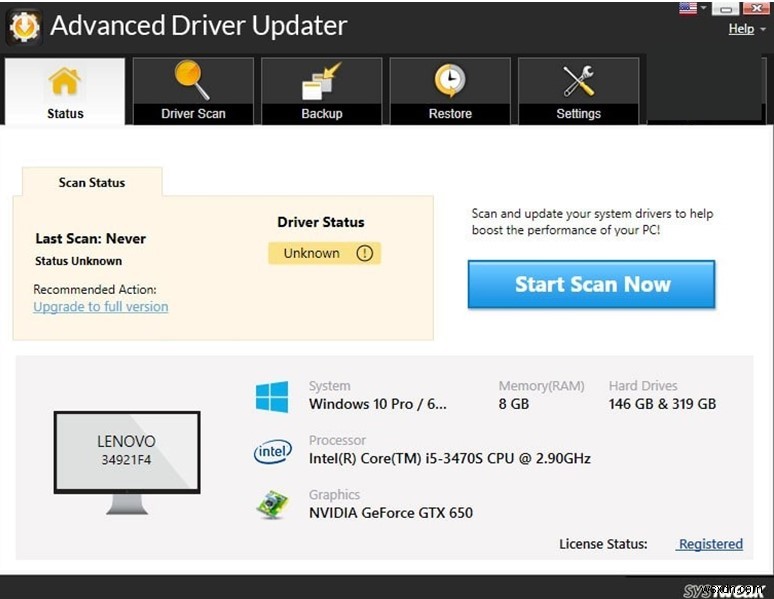Click the info icon next to Unknown

pos(364,254)
